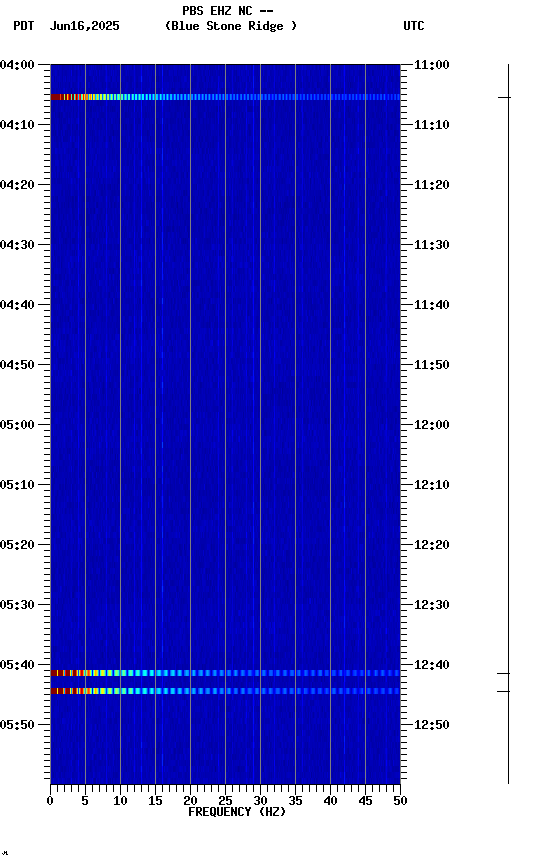Viewport: 552px width, 864px height.
Task: Click the 04:30 PDT time label
Action: pyautogui.click(x=17, y=245)
